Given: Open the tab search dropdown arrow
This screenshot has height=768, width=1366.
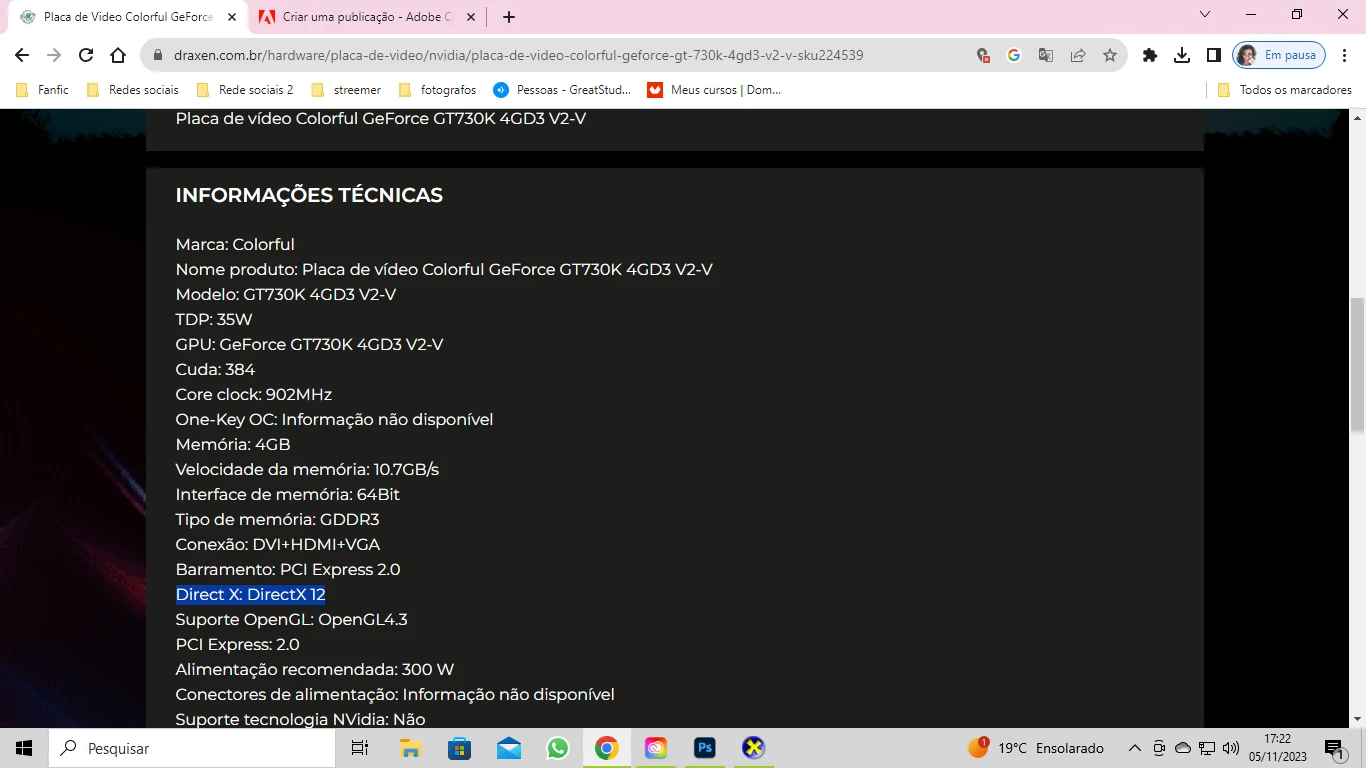Looking at the screenshot, I should point(1205,15).
